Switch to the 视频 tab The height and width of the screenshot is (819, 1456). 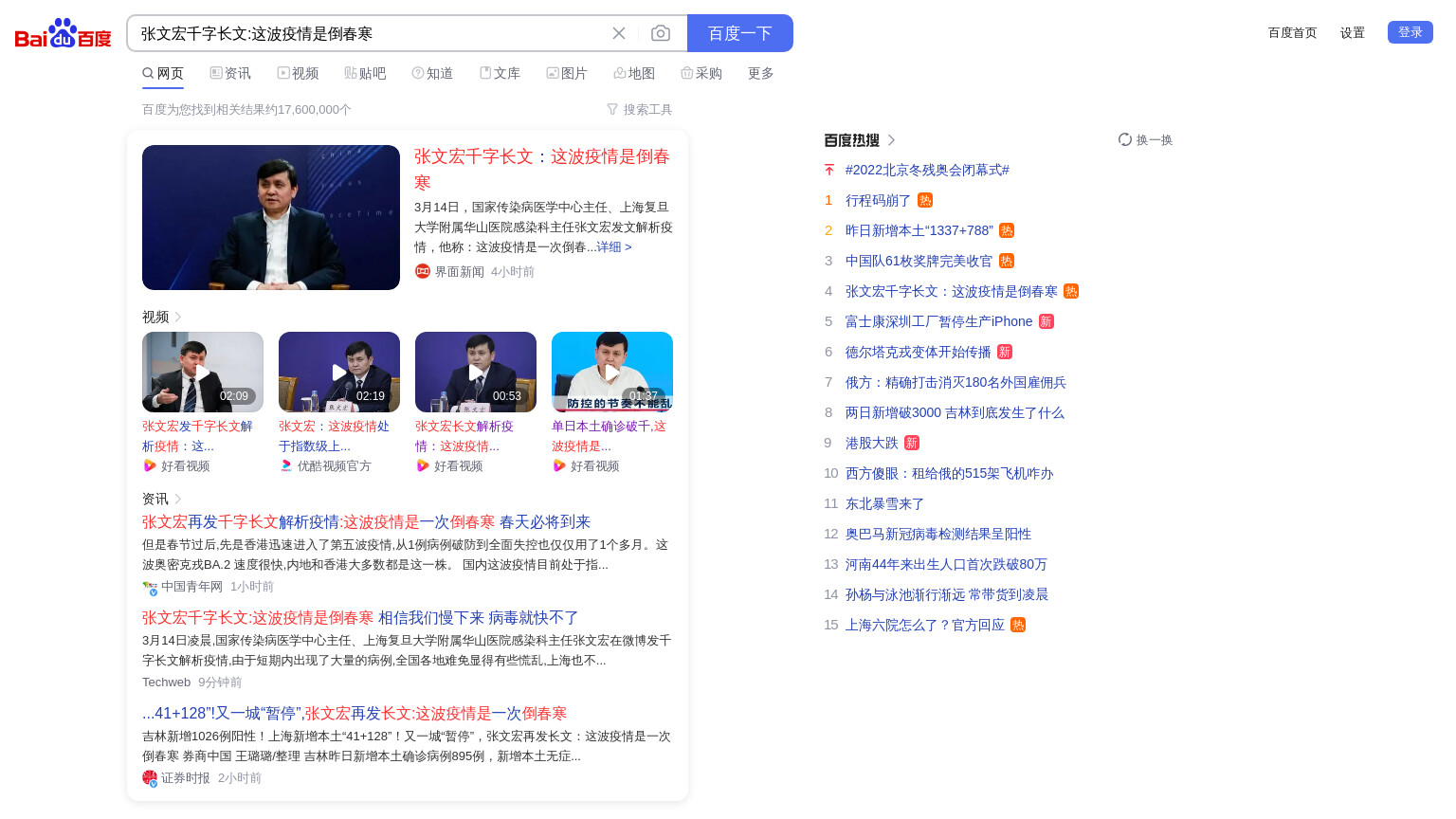tap(298, 73)
